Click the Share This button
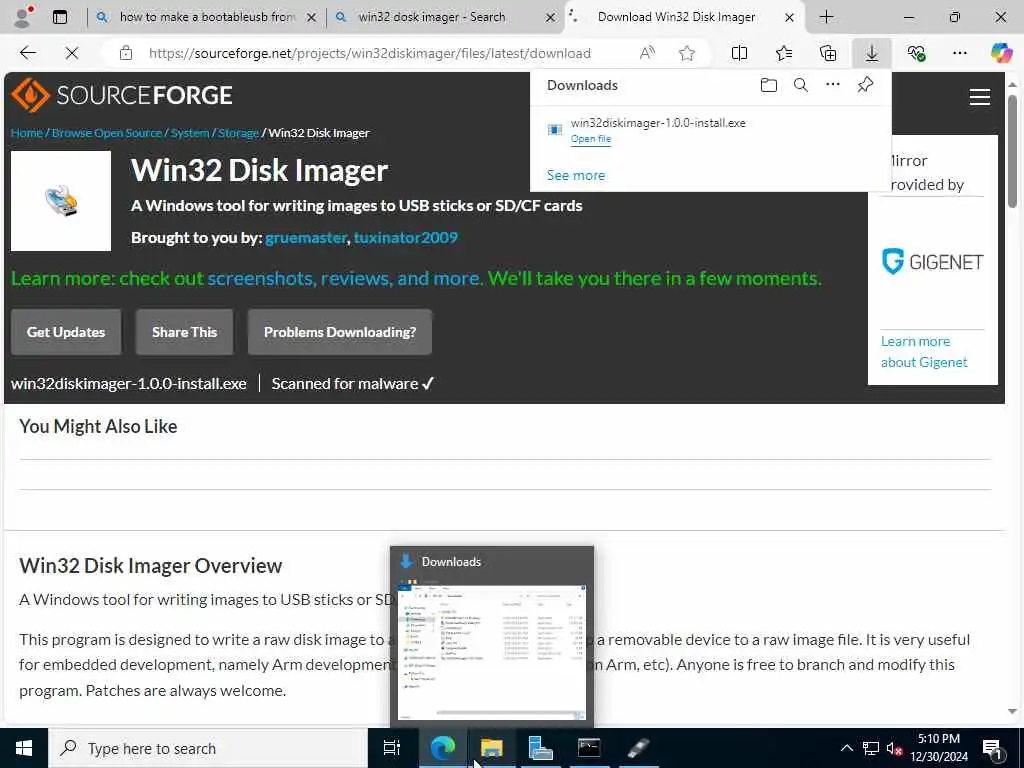The image size is (1024, 768). tap(184, 332)
